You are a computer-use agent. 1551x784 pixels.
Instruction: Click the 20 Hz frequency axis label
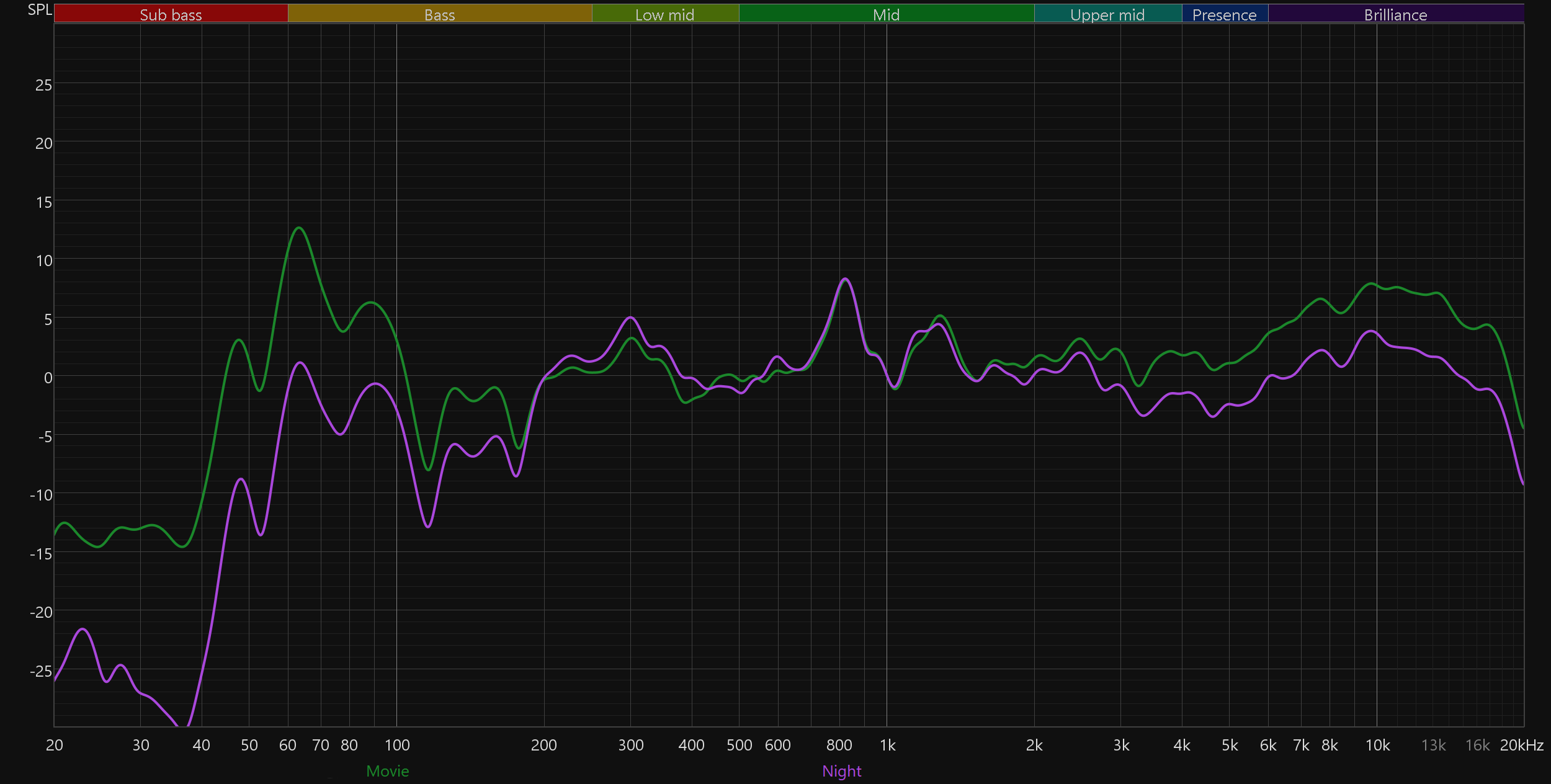55,745
